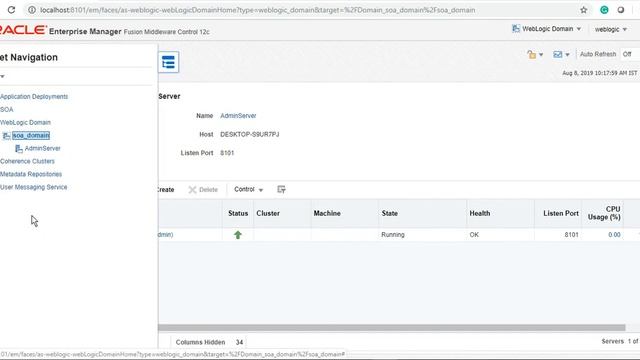Click the 0.00 CPU usage link

[x=614, y=235]
